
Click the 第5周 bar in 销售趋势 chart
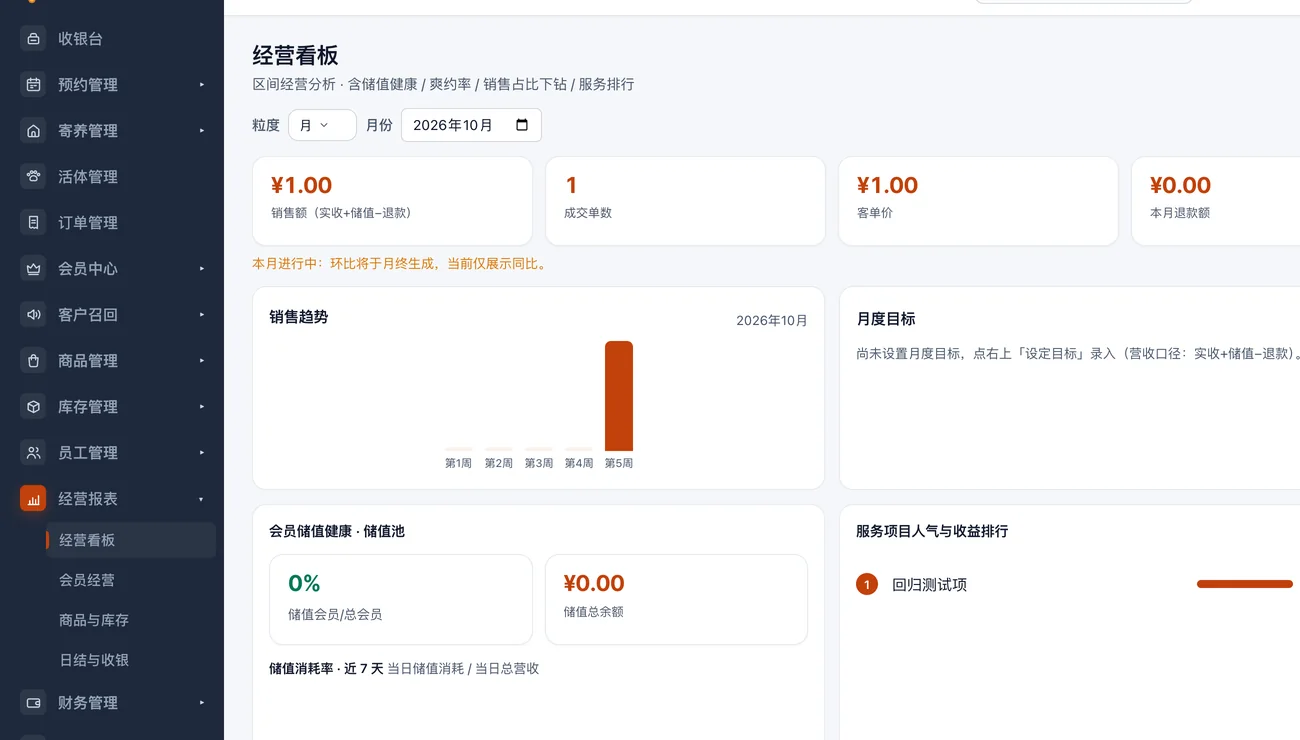(x=619, y=396)
